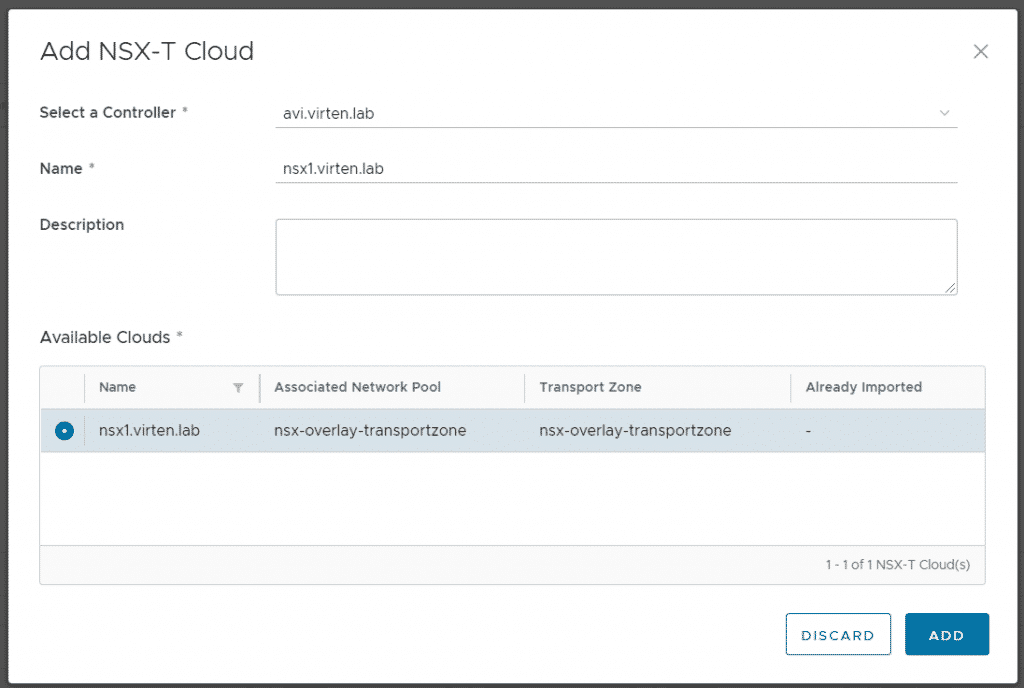Sort table by the Name column header
The width and height of the screenshot is (1024, 688).
[117, 387]
